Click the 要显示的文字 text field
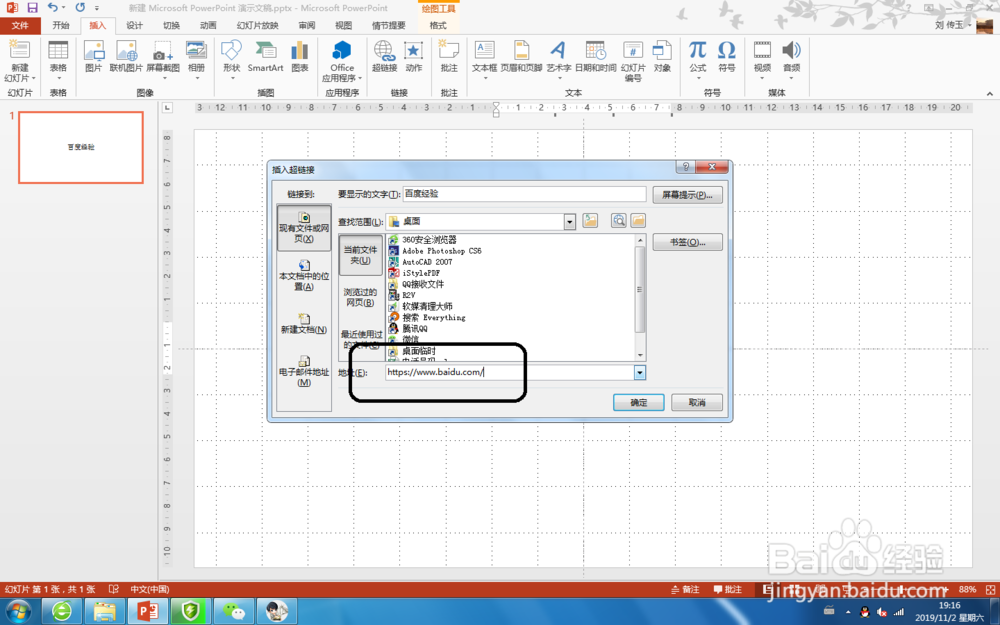Viewport: 1000px width, 625px height. (x=524, y=194)
